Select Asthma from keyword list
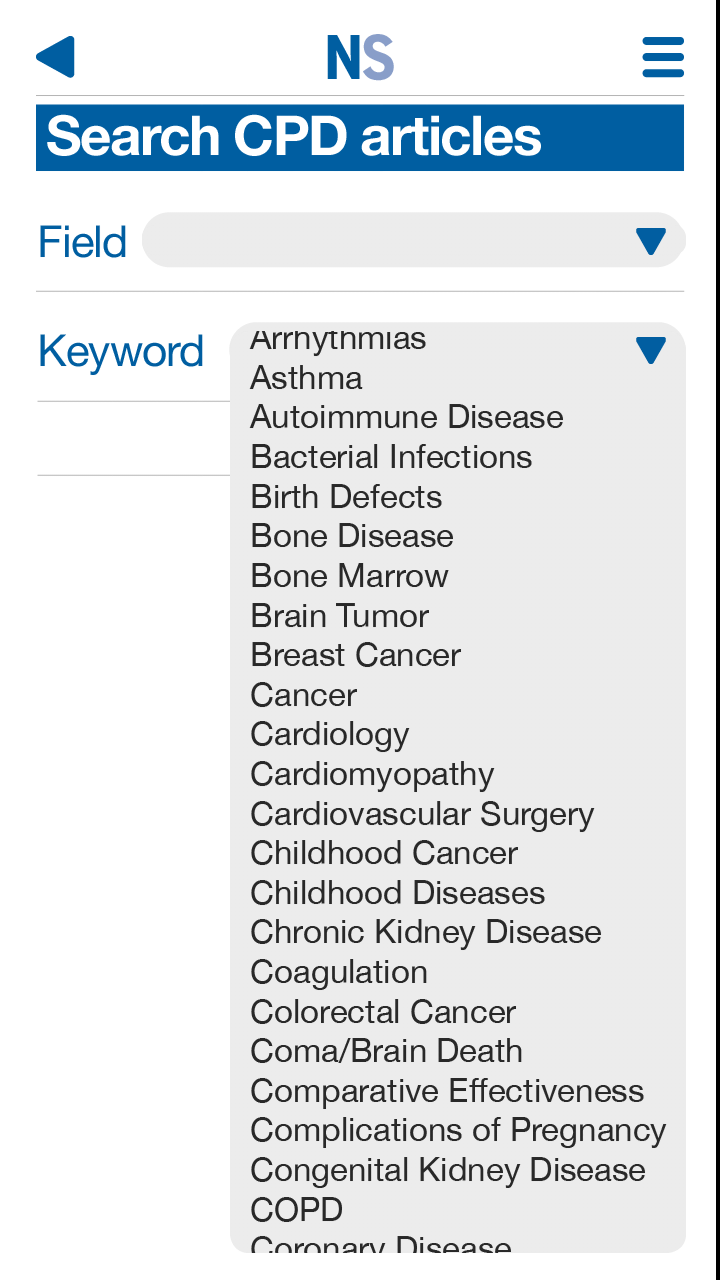 point(306,378)
